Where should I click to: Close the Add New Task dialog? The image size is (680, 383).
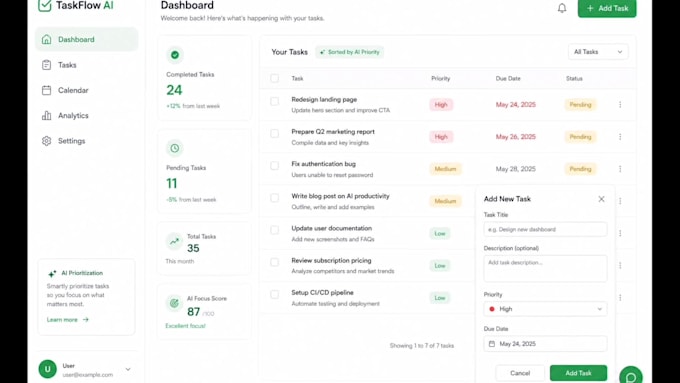(601, 199)
